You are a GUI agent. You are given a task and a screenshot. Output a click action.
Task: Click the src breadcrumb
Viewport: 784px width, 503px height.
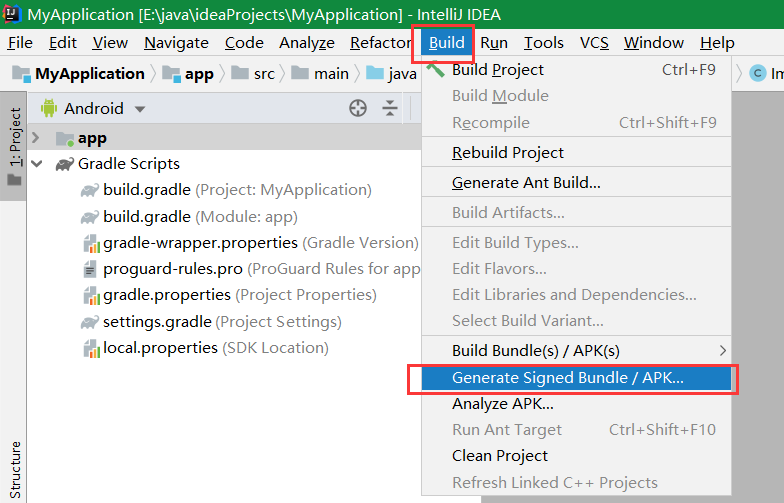(x=264, y=74)
